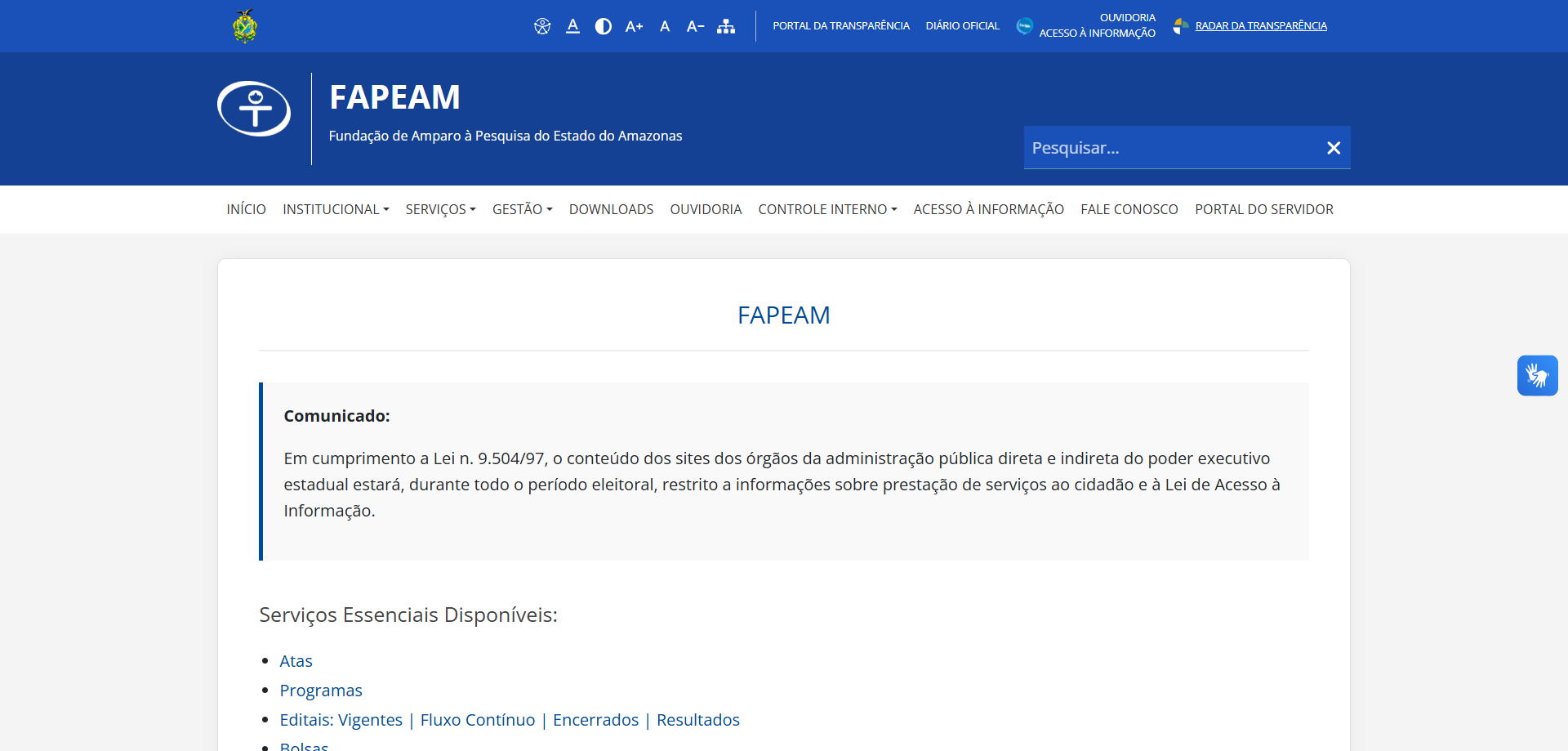Click the FAPEAM oval logo

coord(254,109)
